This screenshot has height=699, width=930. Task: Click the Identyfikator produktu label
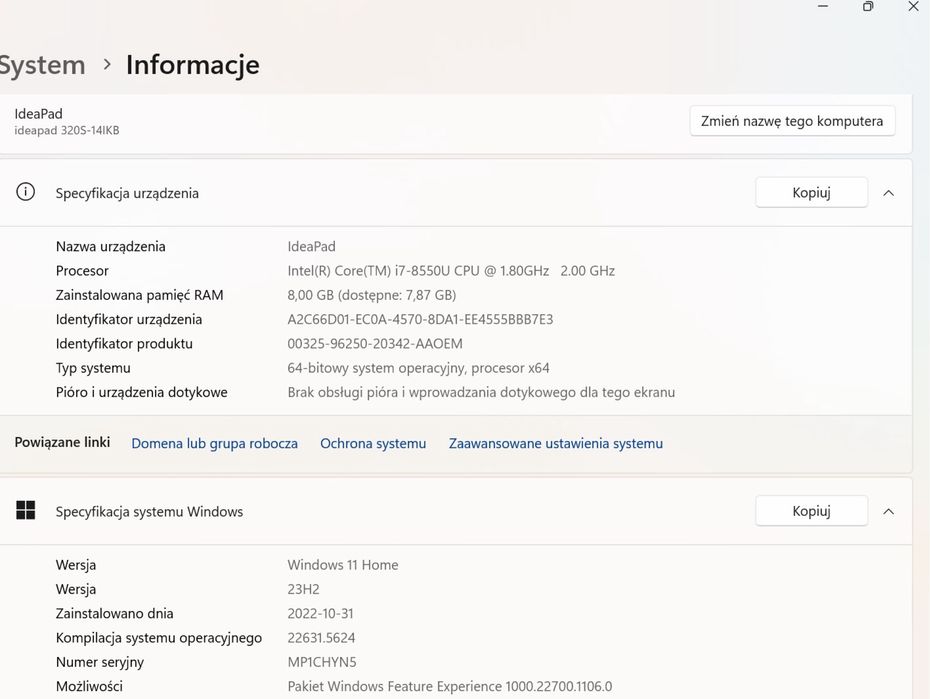click(124, 344)
